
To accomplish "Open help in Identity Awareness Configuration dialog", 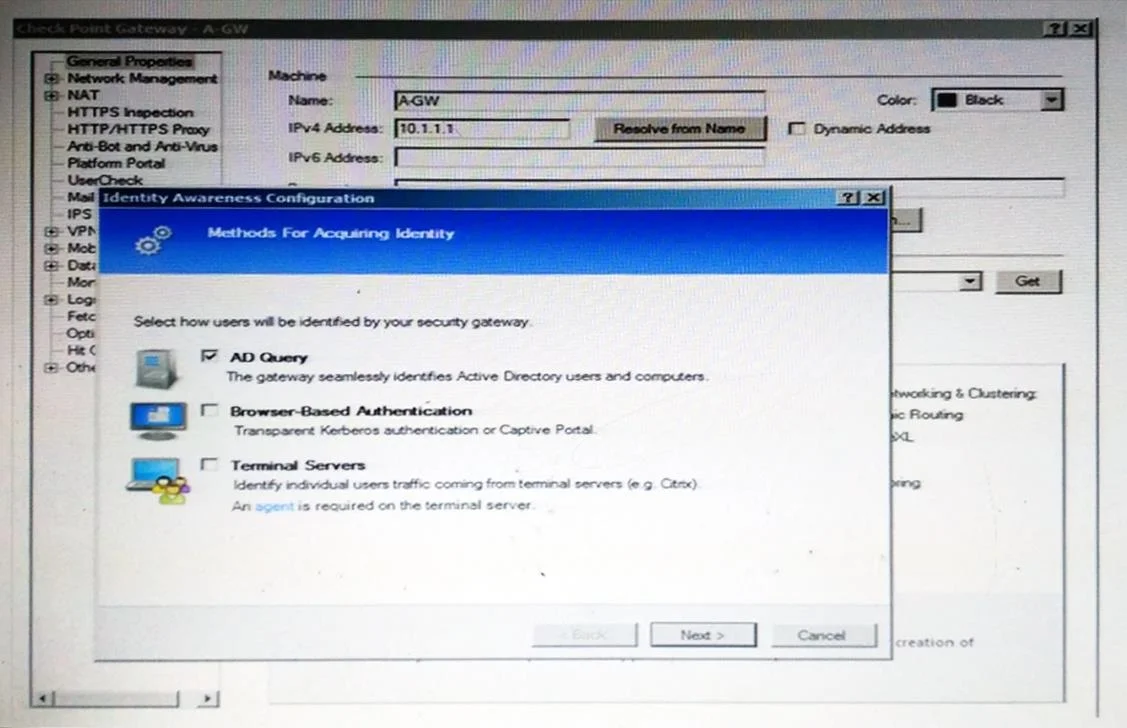I will (x=848, y=198).
